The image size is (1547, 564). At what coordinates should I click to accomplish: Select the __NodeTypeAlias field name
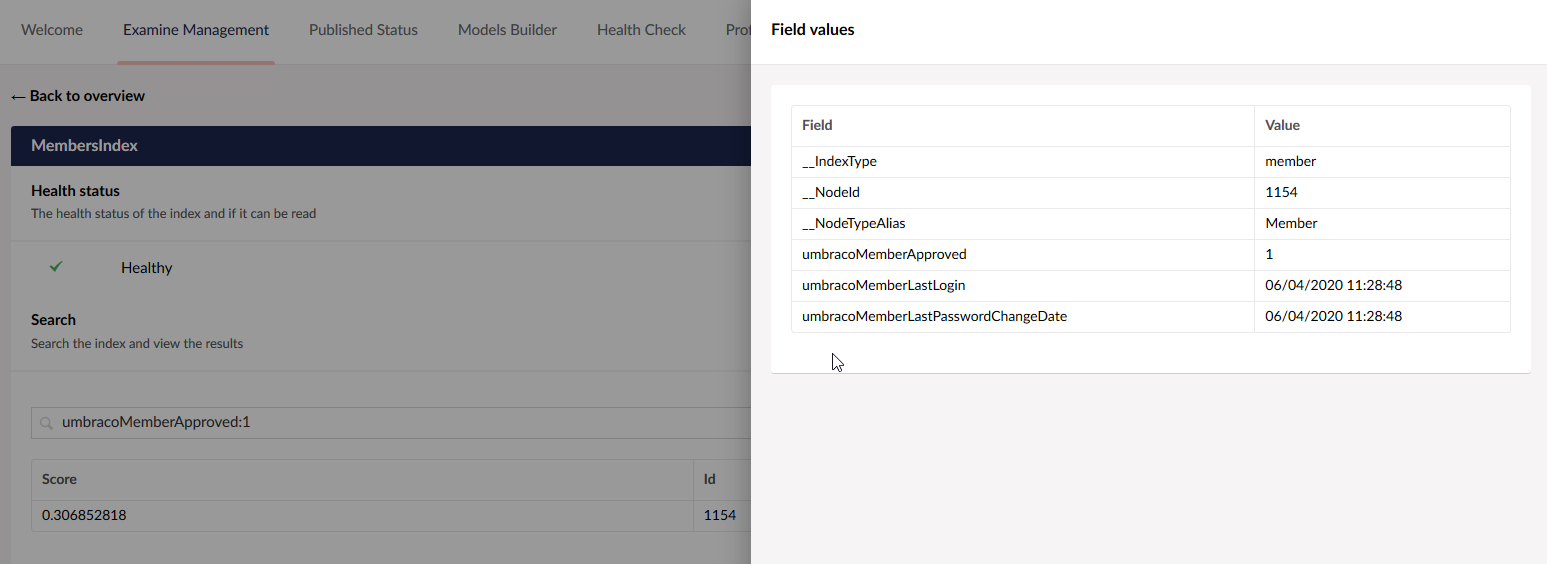853,223
